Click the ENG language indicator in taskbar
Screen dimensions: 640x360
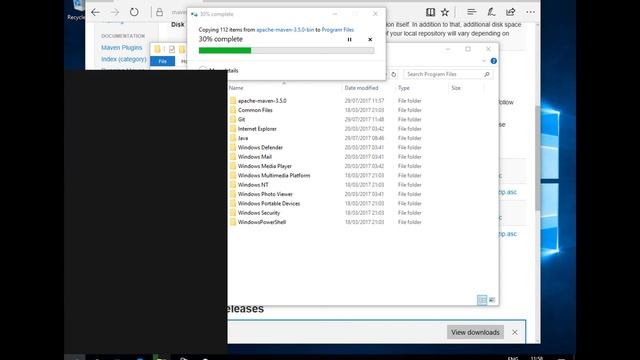point(513,358)
